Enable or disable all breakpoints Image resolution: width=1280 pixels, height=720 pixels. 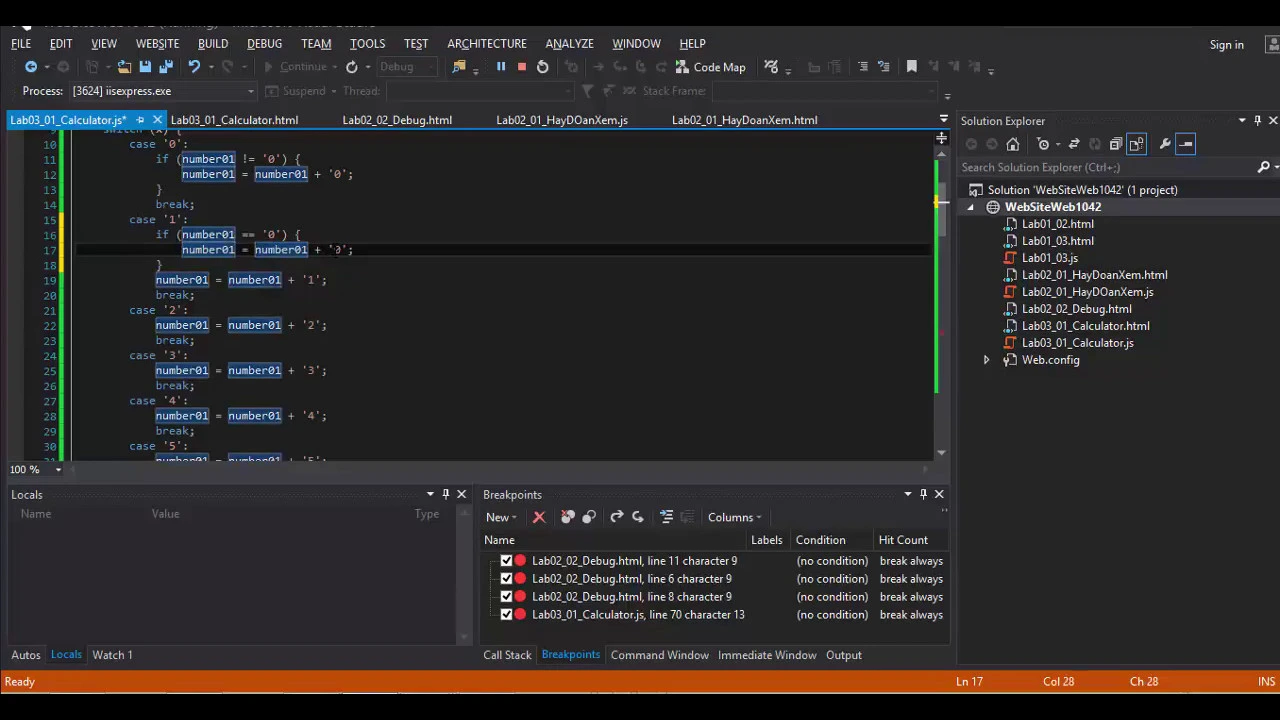pyautogui.click(x=589, y=517)
